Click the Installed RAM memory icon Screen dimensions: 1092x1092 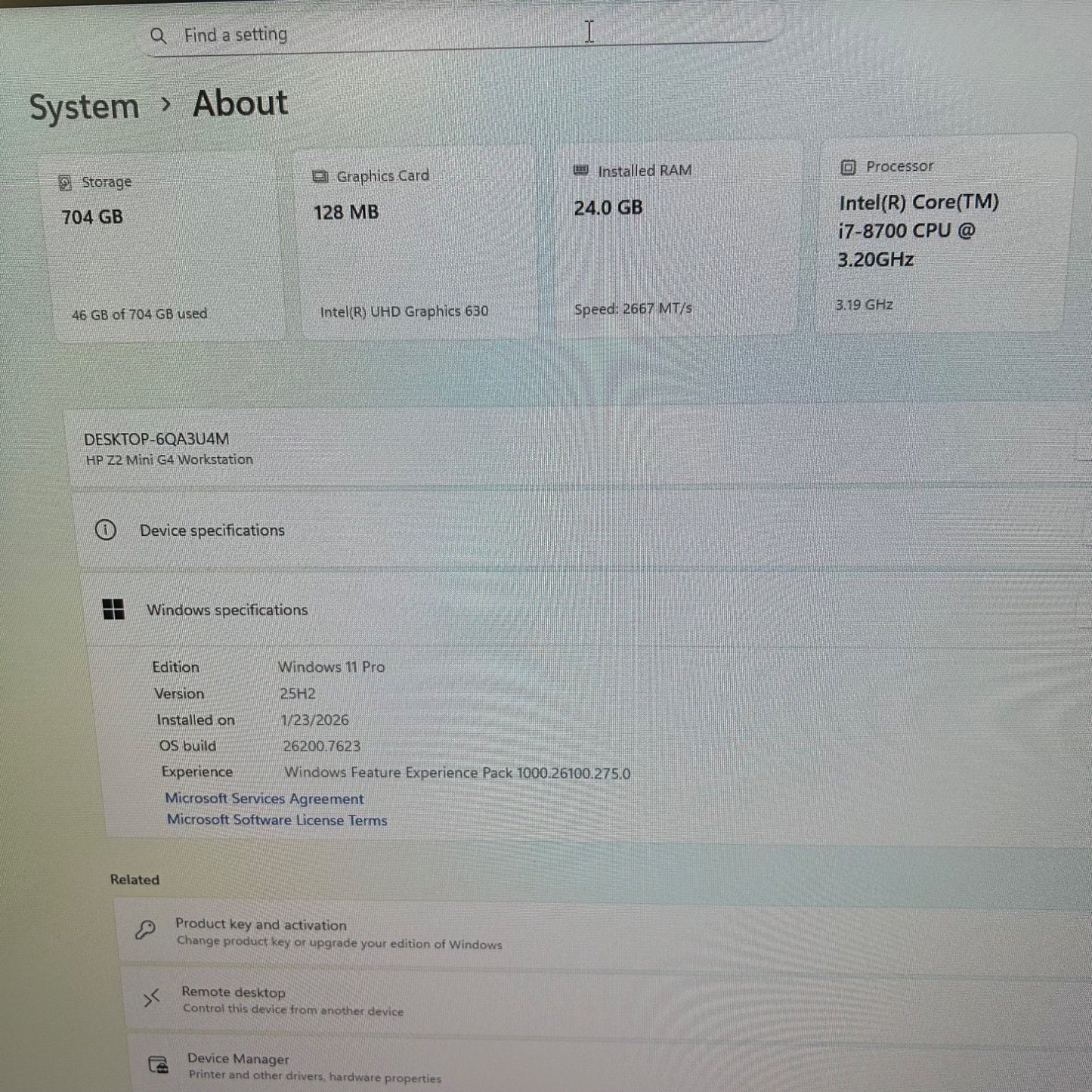tap(580, 169)
